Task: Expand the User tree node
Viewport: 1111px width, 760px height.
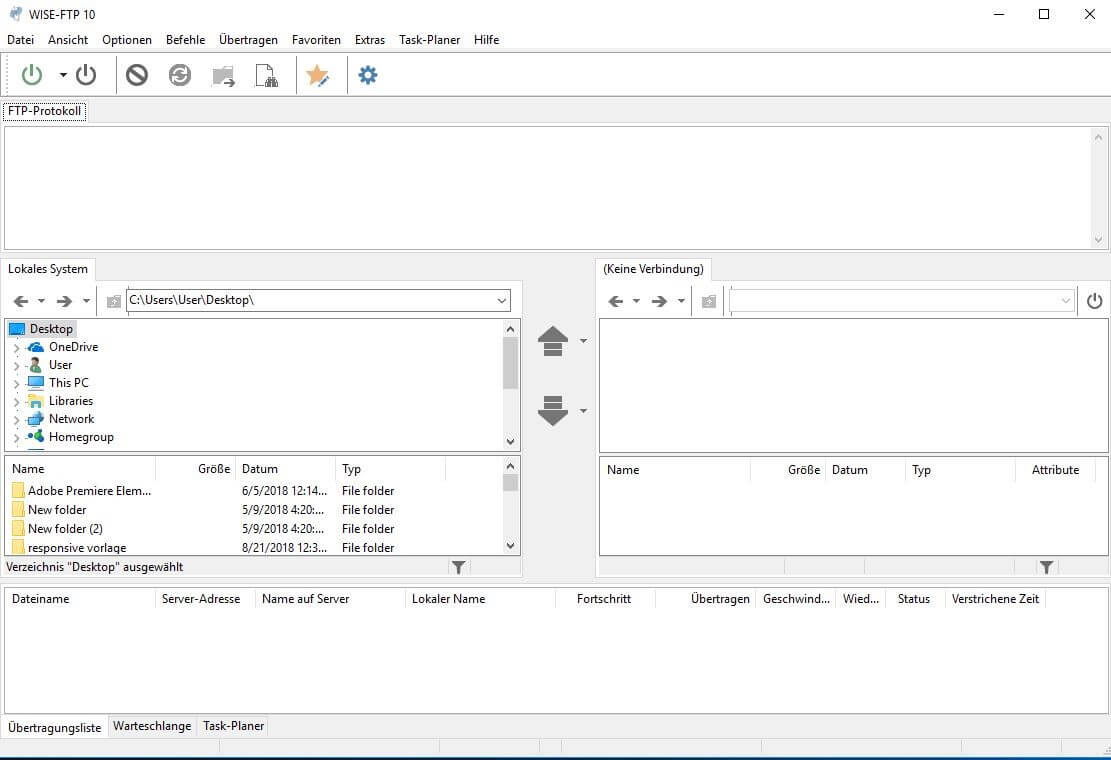Action: (x=16, y=365)
